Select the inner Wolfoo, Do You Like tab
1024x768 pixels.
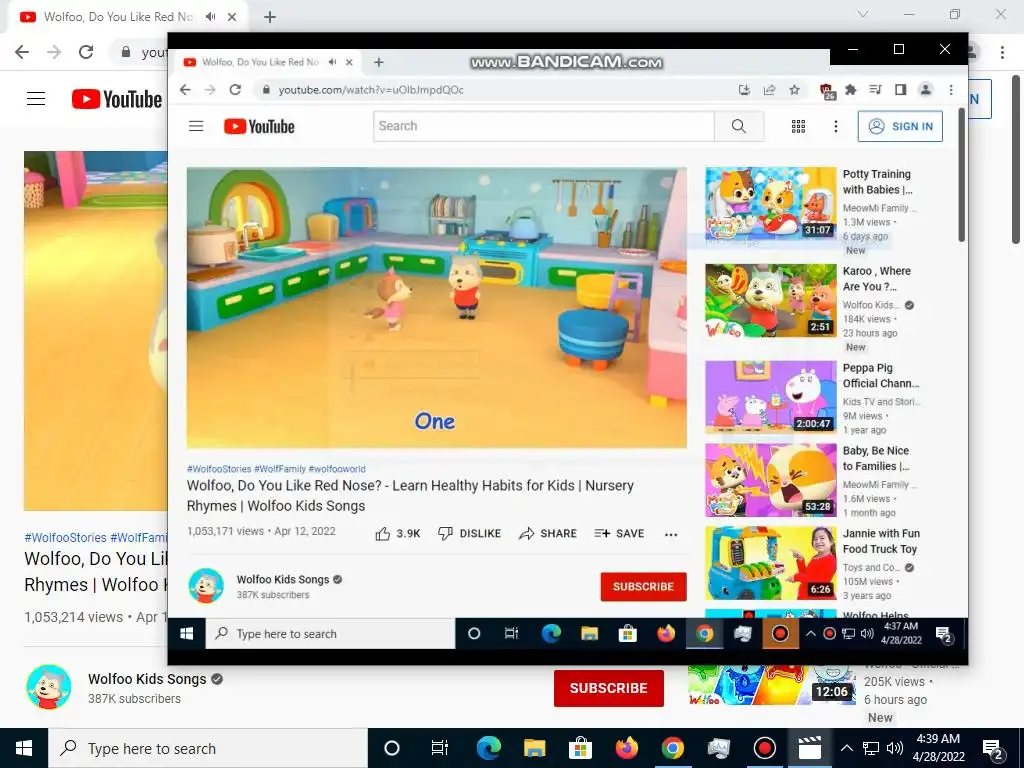click(260, 62)
